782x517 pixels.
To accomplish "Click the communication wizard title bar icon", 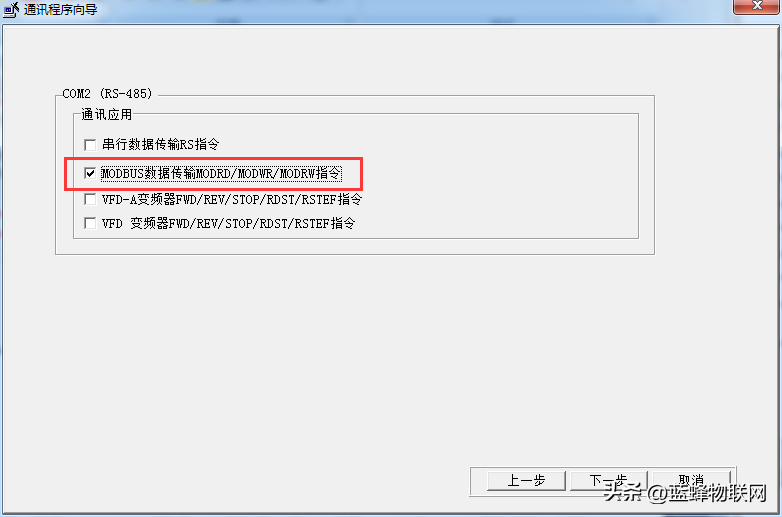I will (11, 9).
